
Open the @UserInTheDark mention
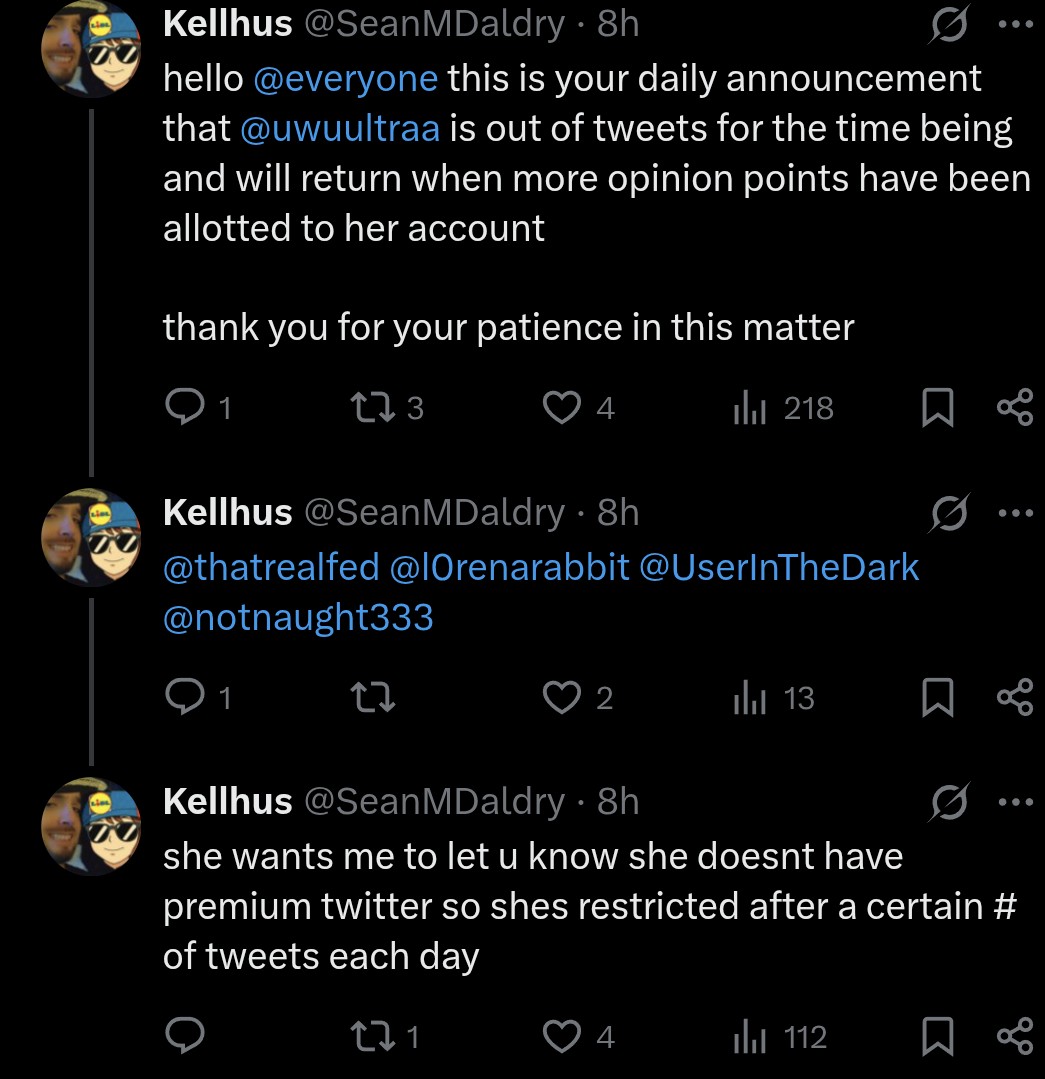(x=778, y=567)
